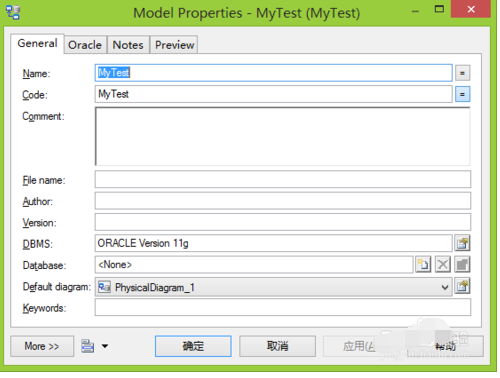Open Default diagram properties icon

(462, 286)
